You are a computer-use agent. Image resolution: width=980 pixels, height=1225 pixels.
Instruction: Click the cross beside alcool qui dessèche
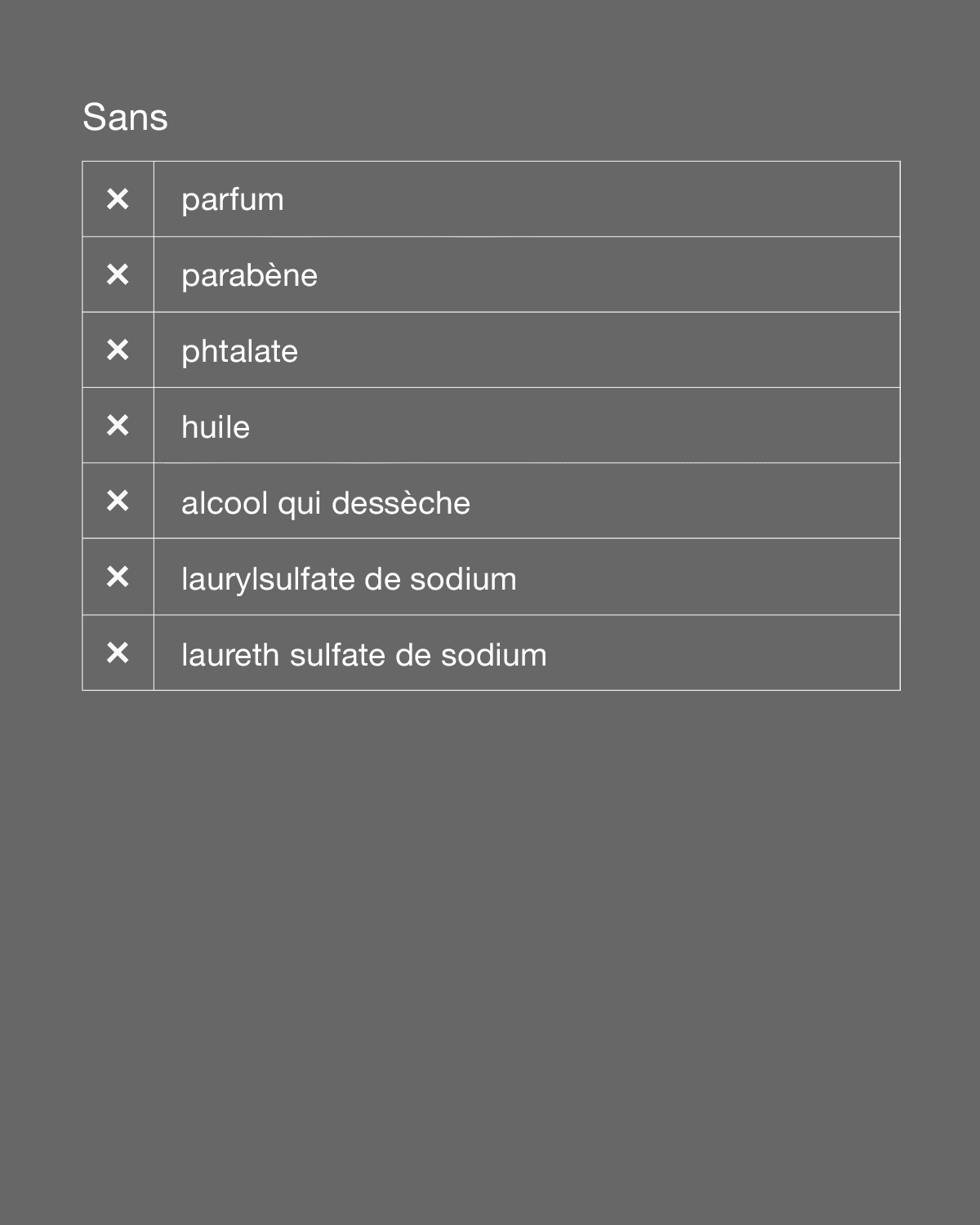(118, 501)
